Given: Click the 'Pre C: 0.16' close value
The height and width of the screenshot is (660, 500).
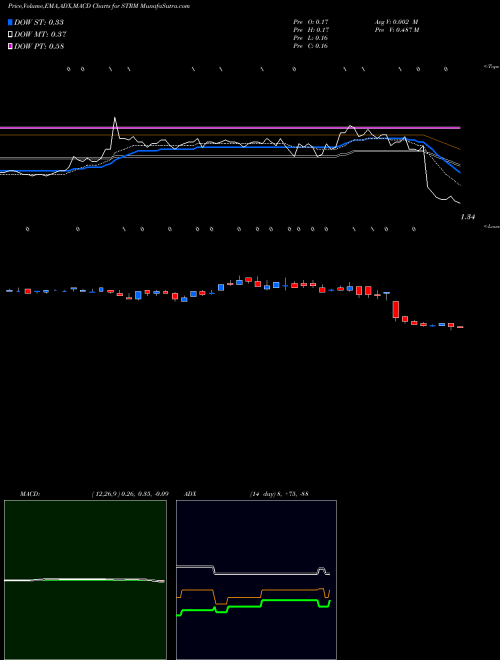Looking at the screenshot, I should click(311, 46).
